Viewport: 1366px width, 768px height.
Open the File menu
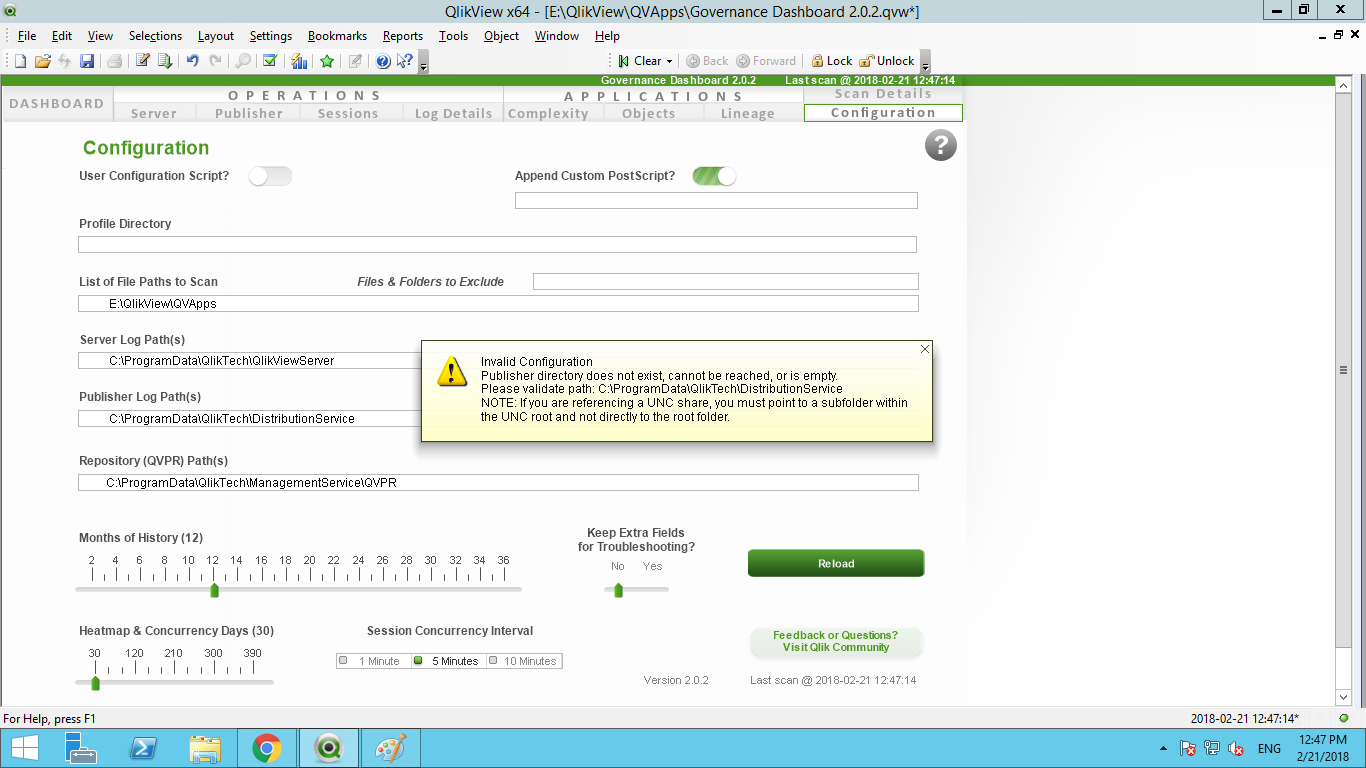coord(27,36)
